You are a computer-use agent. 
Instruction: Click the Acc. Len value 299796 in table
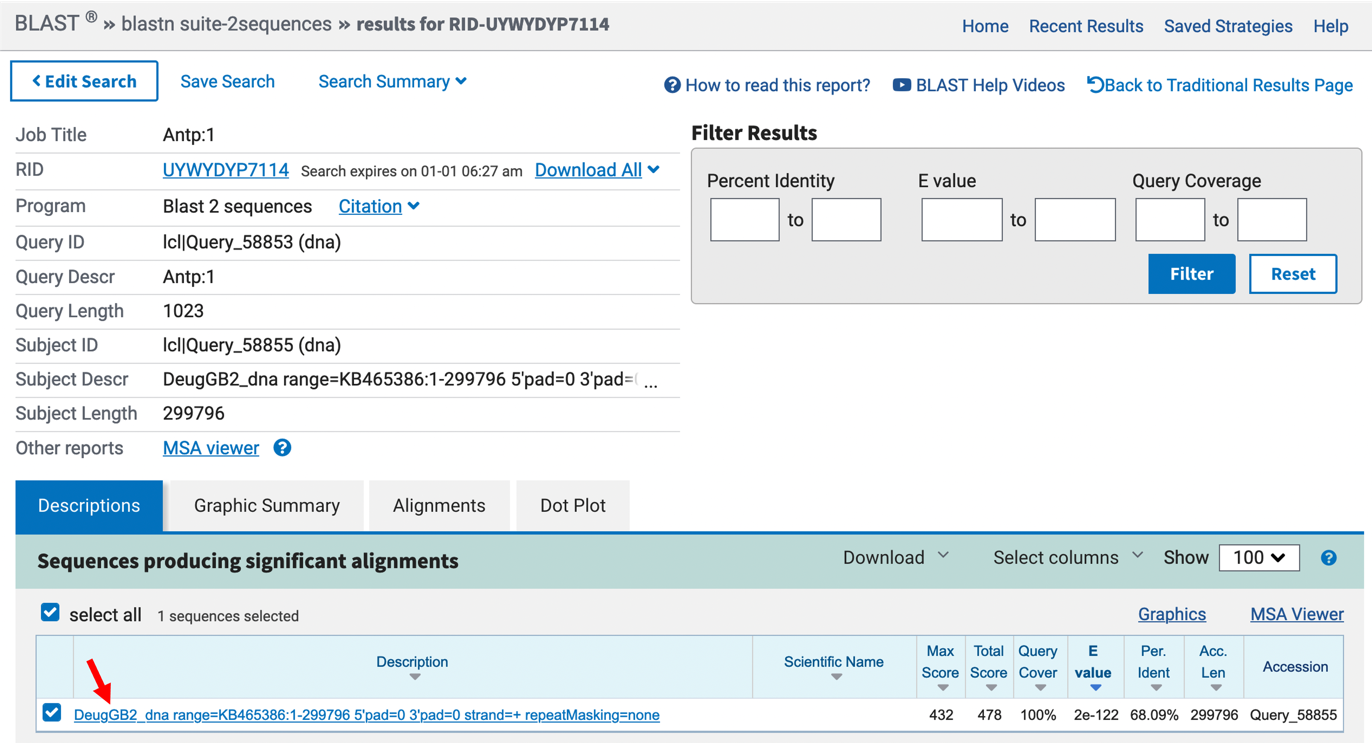1213,715
